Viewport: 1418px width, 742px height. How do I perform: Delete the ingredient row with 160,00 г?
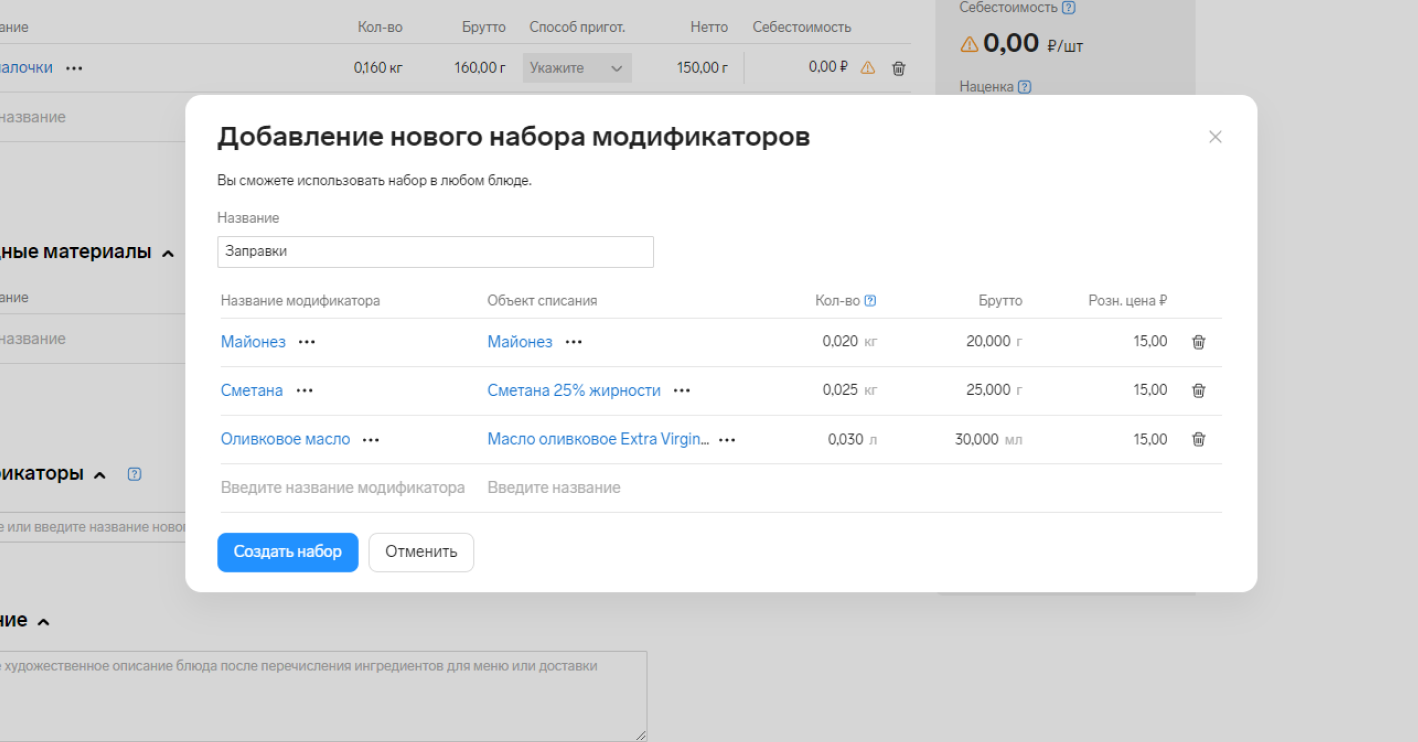[899, 68]
